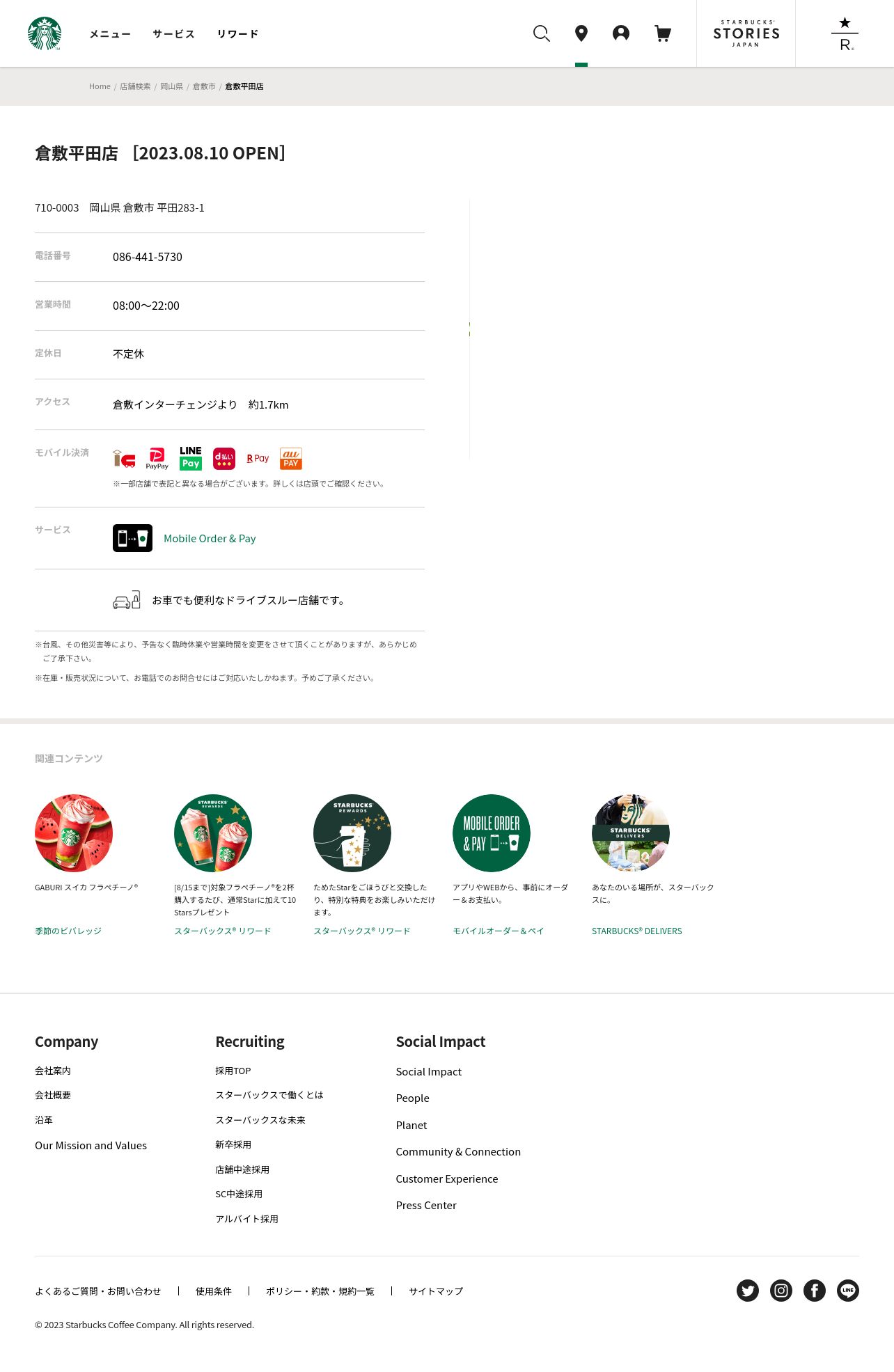Viewport: 894px width, 1372px height.
Task: Click the Mobile Order & Pay link
Action: [210, 539]
